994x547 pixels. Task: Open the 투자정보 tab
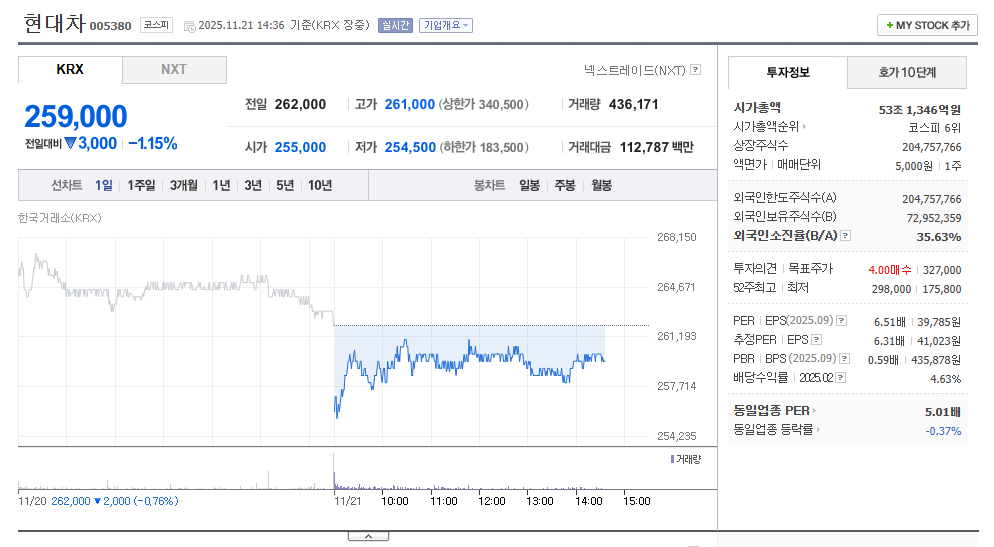click(x=788, y=73)
